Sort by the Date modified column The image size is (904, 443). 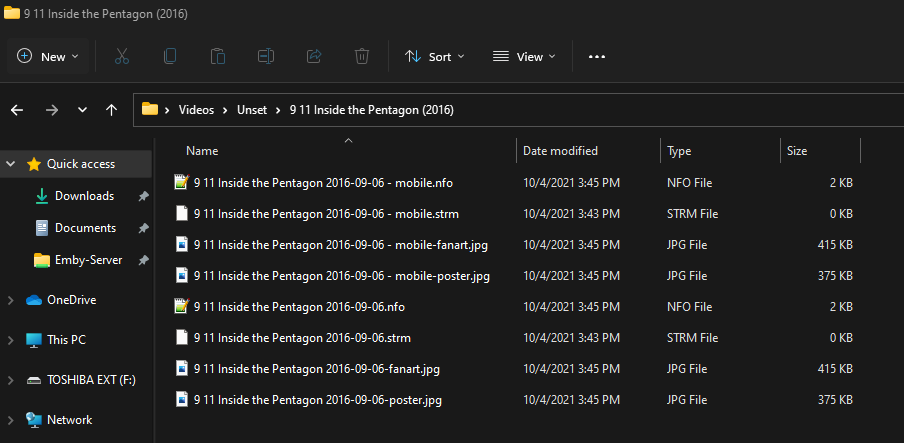560,151
